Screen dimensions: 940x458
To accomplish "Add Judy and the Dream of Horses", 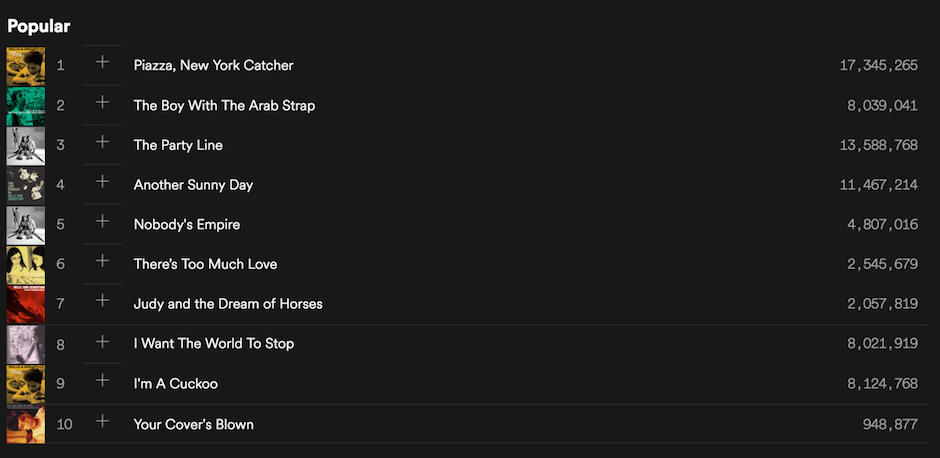I will 102,301.
